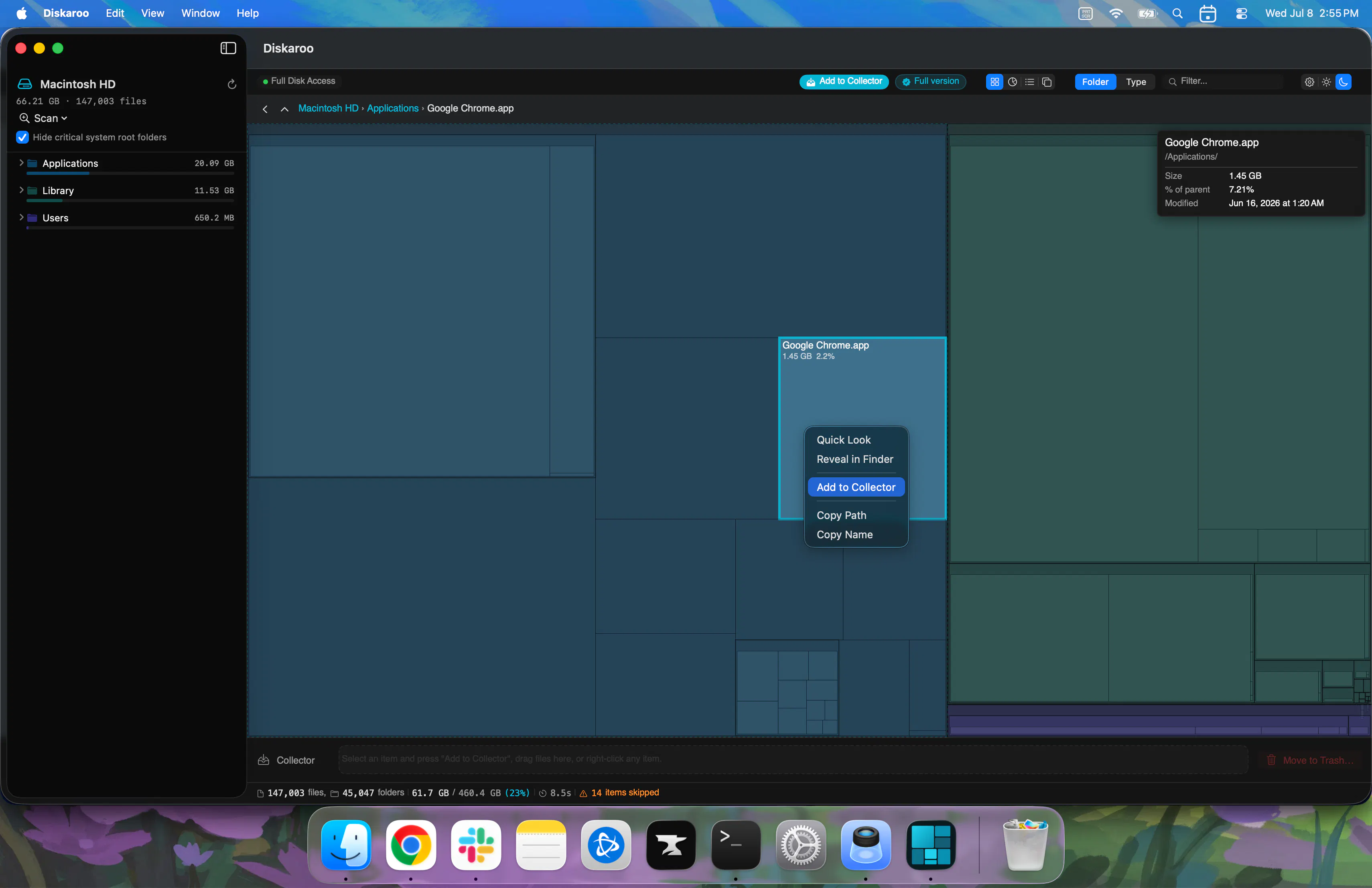Click the Collector tray icon
The image size is (1372, 888).
[264, 760]
